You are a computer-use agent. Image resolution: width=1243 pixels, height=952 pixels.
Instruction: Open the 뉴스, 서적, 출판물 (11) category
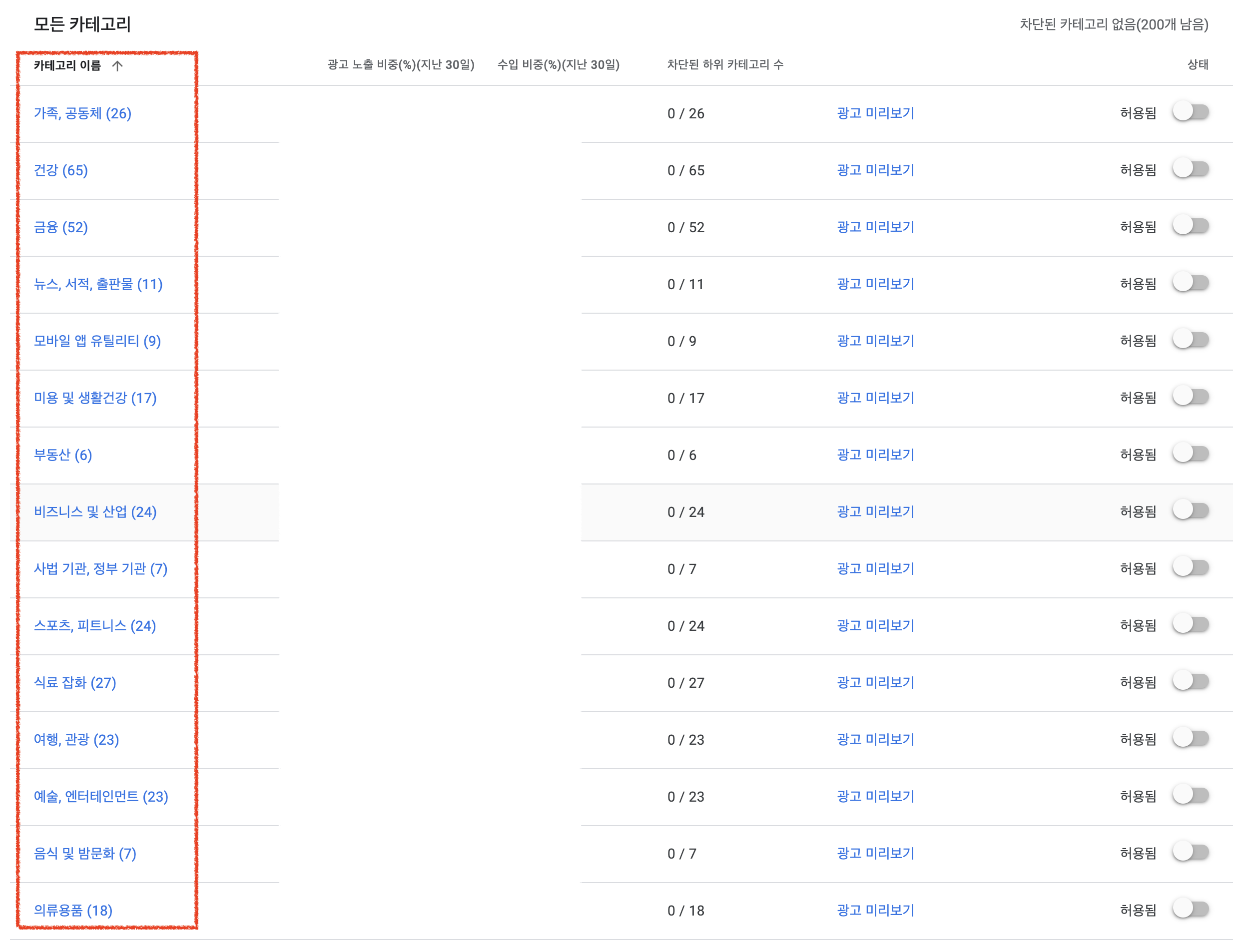[98, 284]
